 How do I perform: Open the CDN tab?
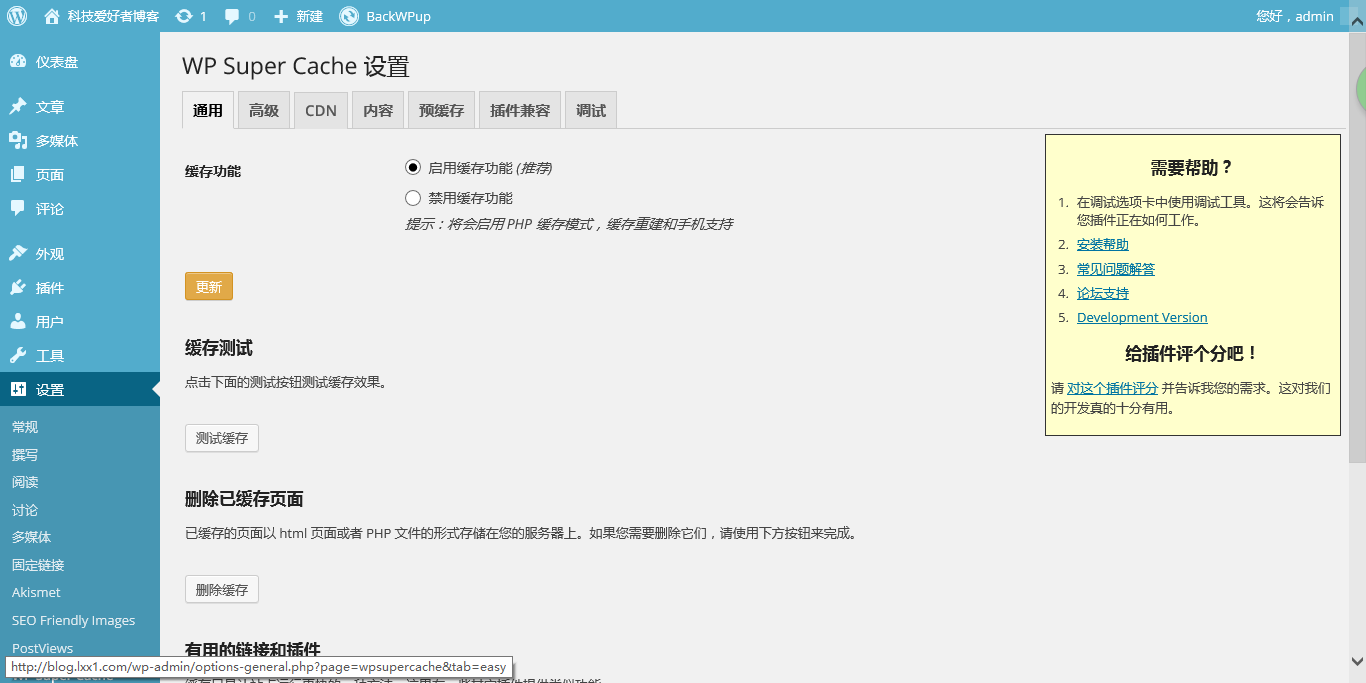coord(321,110)
